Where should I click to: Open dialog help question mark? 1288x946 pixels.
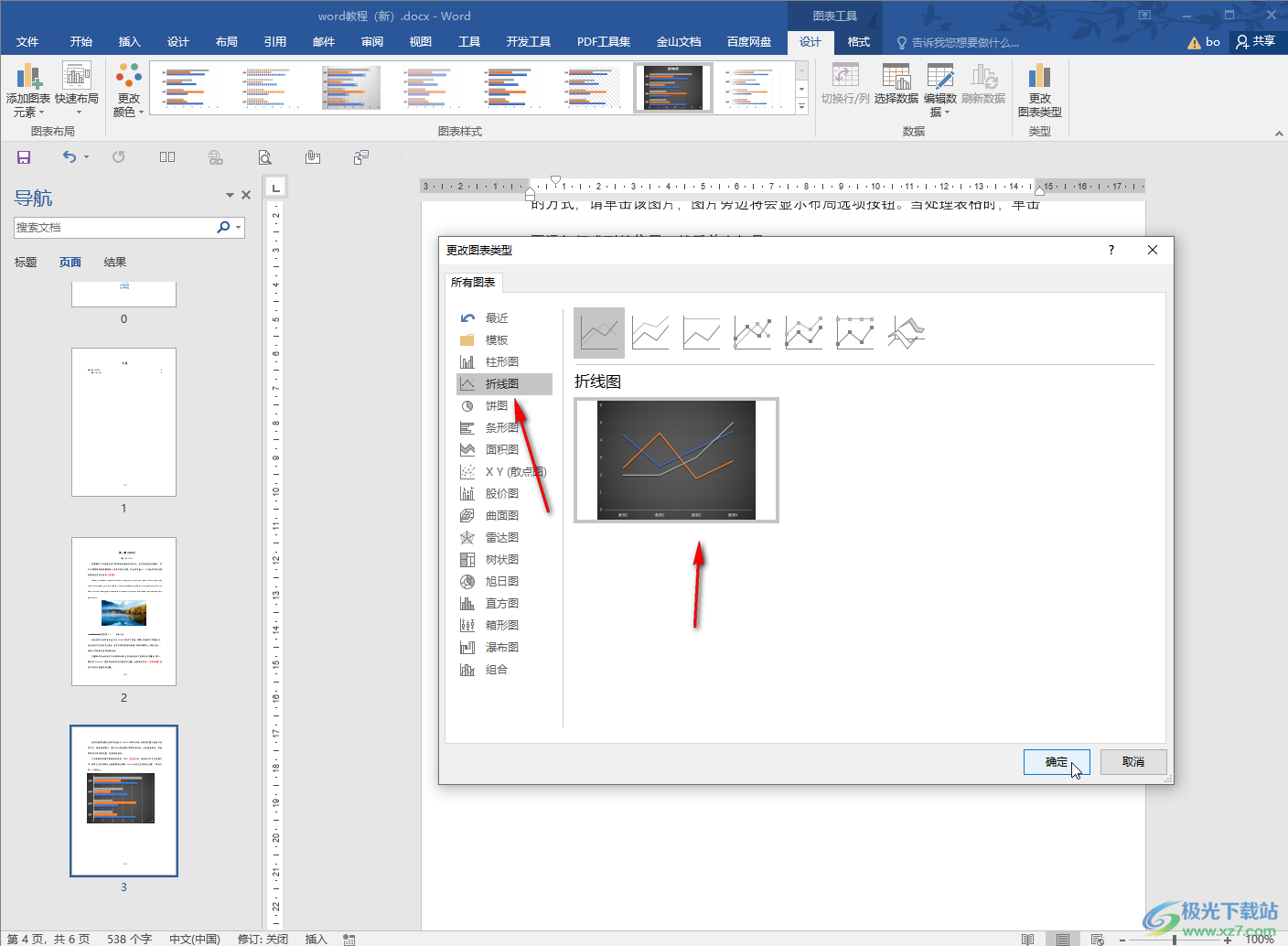coord(1111,250)
